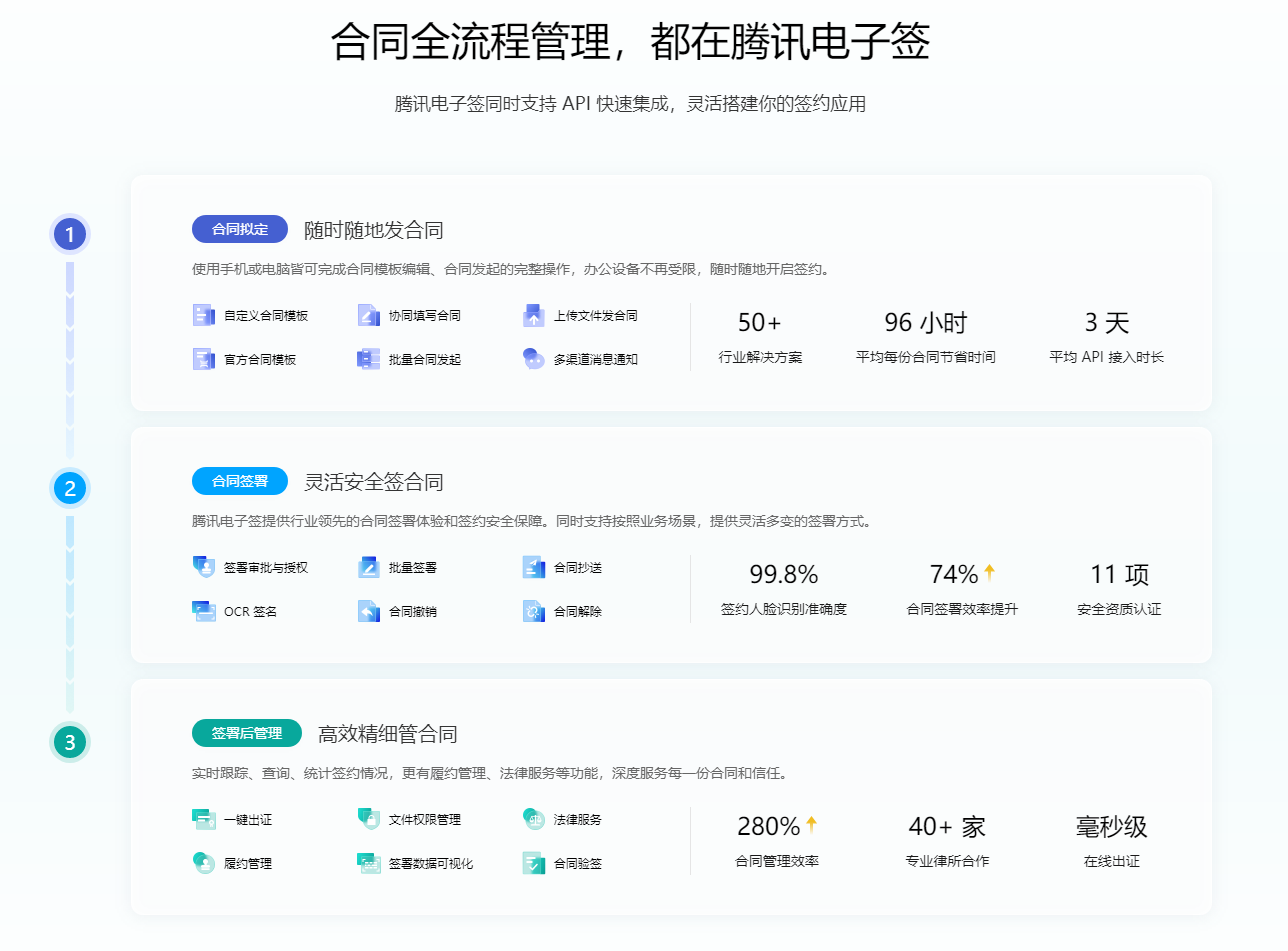Viewport: 1288px width, 951px height.
Task: Open 签署数据可视化 link text
Action: [x=431, y=863]
